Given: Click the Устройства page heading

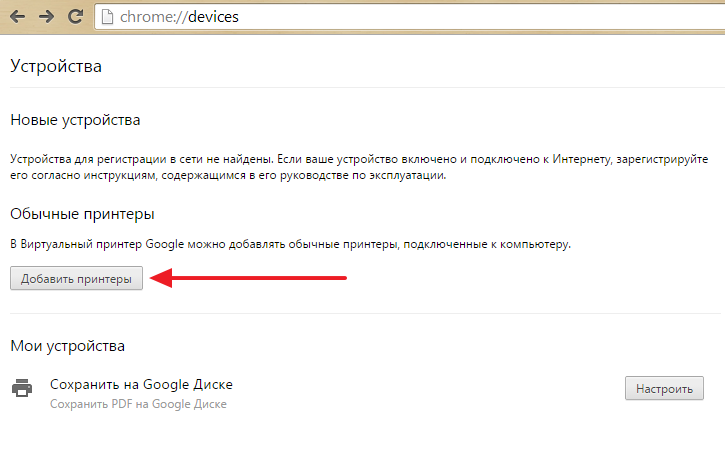Looking at the screenshot, I should coord(56,66).
